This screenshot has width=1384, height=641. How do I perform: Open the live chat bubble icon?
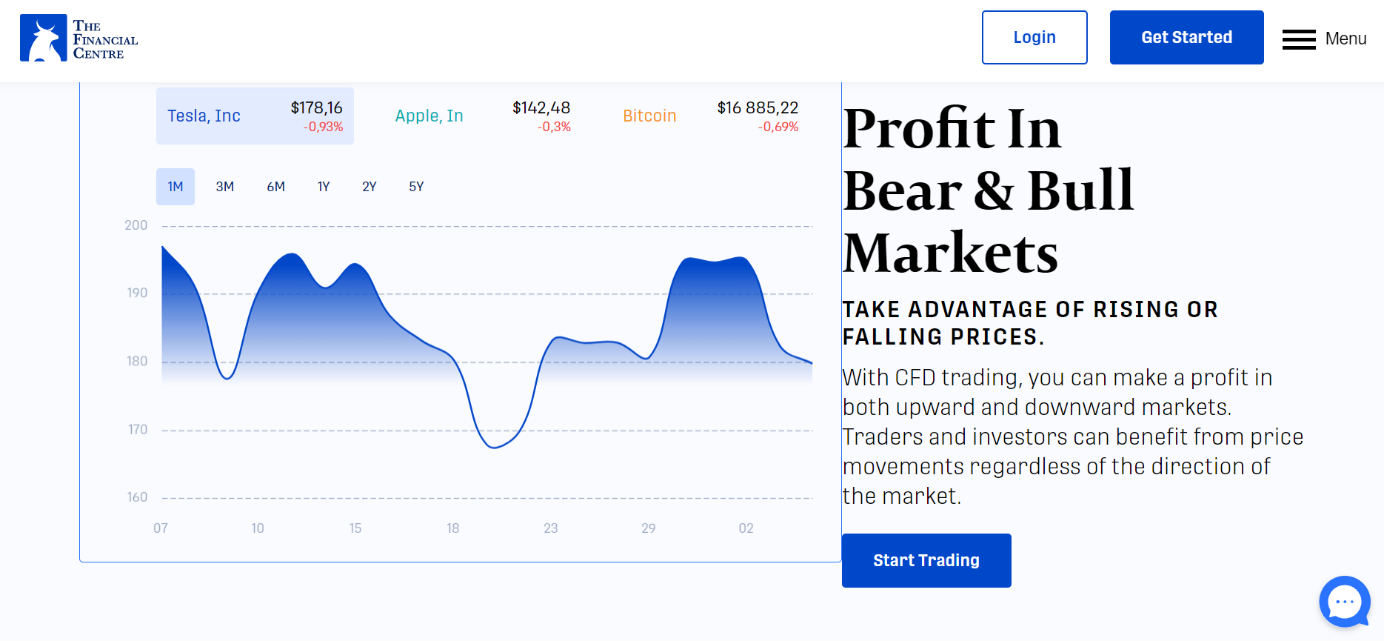tap(1344, 602)
